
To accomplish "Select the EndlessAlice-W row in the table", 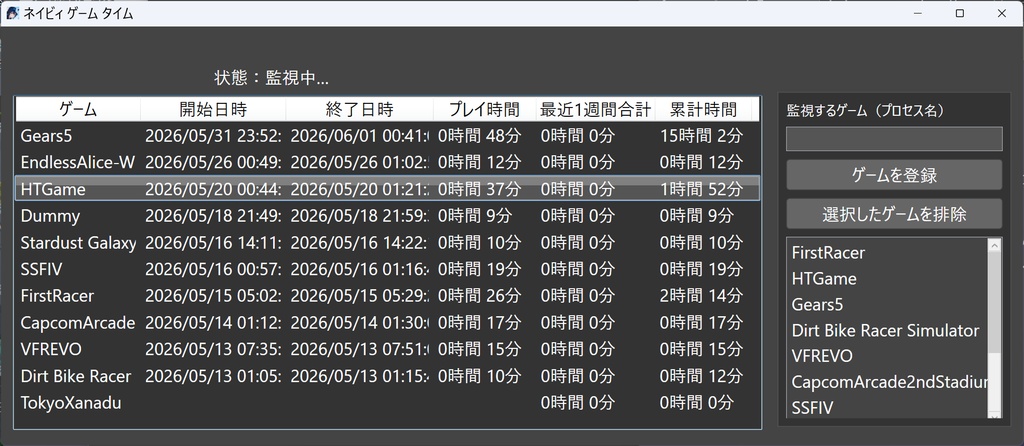I will point(388,162).
